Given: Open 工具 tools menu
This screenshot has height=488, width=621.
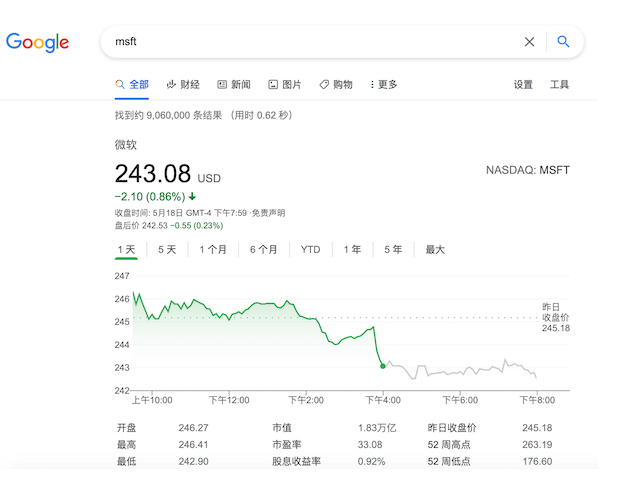Looking at the screenshot, I should point(559,84).
